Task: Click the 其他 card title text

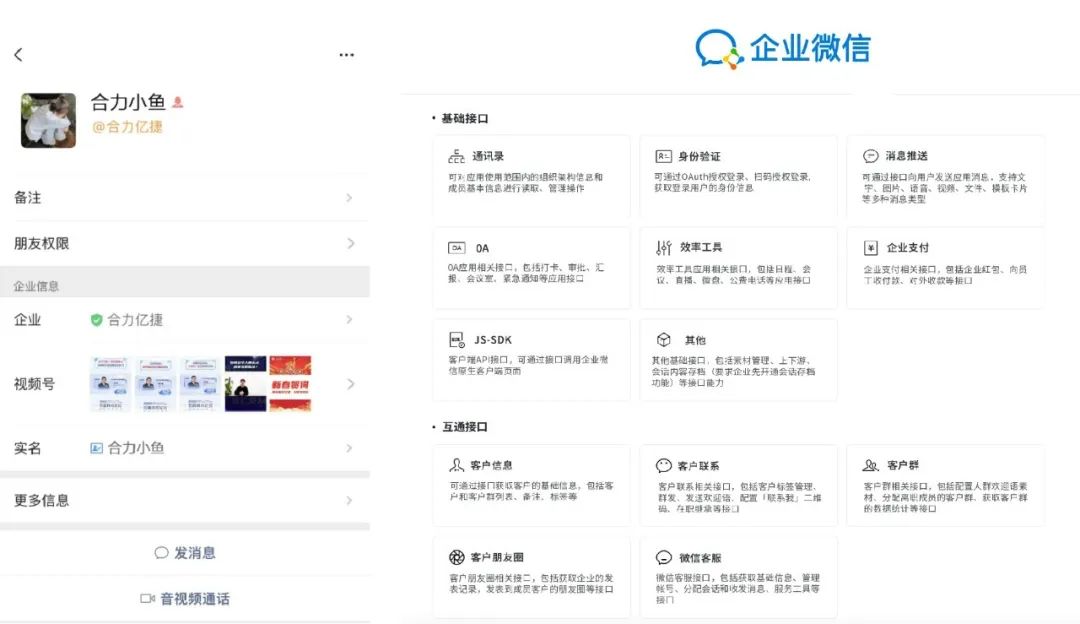Action: point(695,340)
